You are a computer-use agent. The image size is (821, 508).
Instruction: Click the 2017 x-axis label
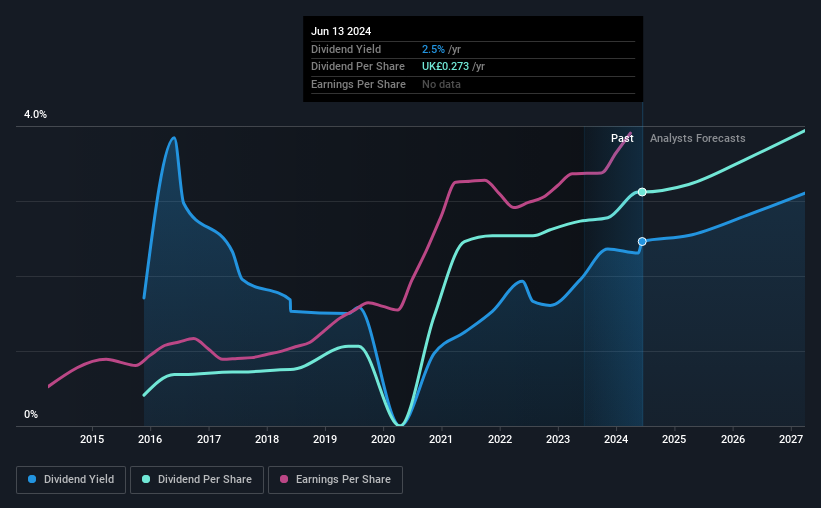pos(208,439)
